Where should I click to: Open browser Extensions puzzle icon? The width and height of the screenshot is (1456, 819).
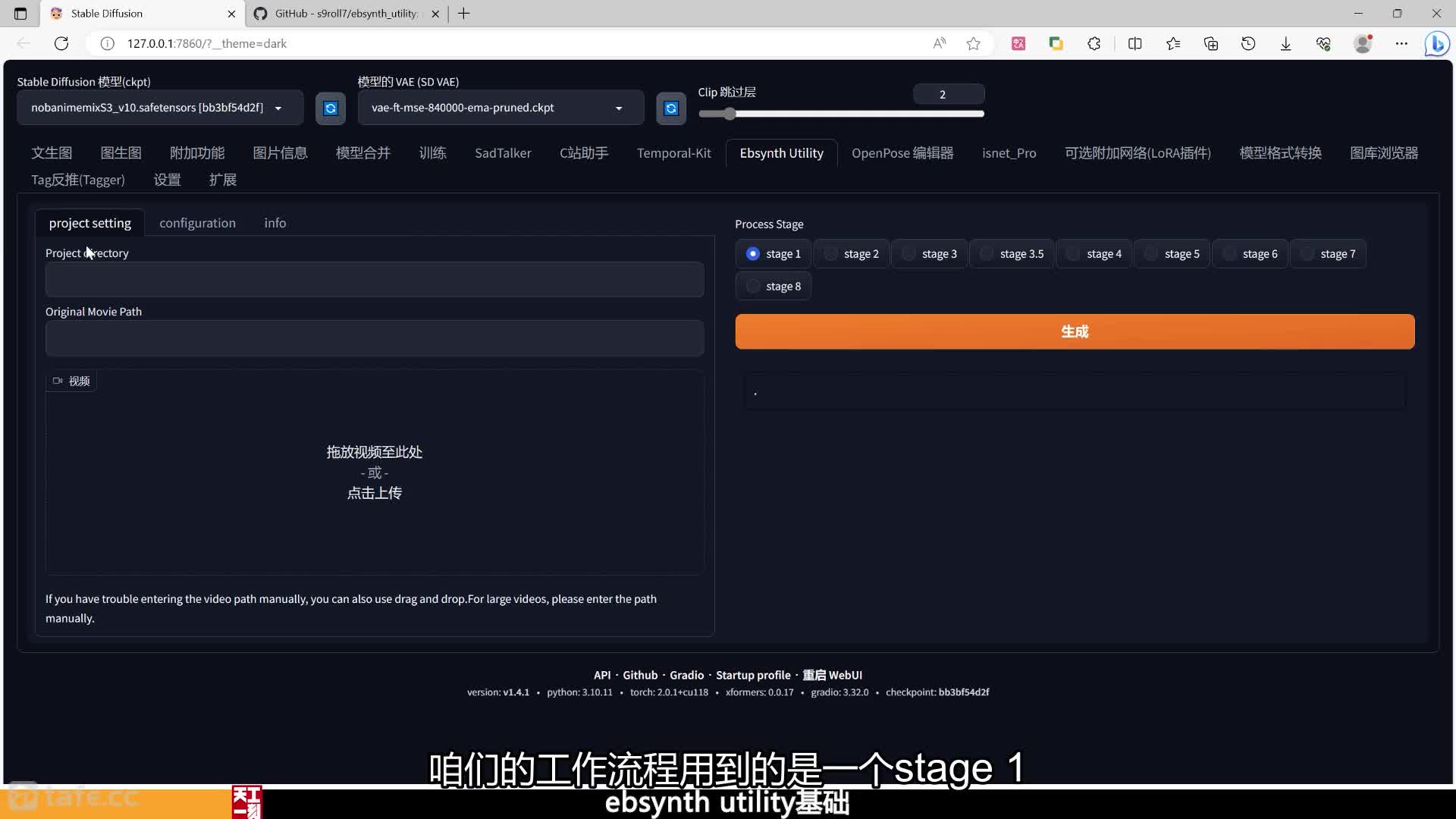point(1094,43)
